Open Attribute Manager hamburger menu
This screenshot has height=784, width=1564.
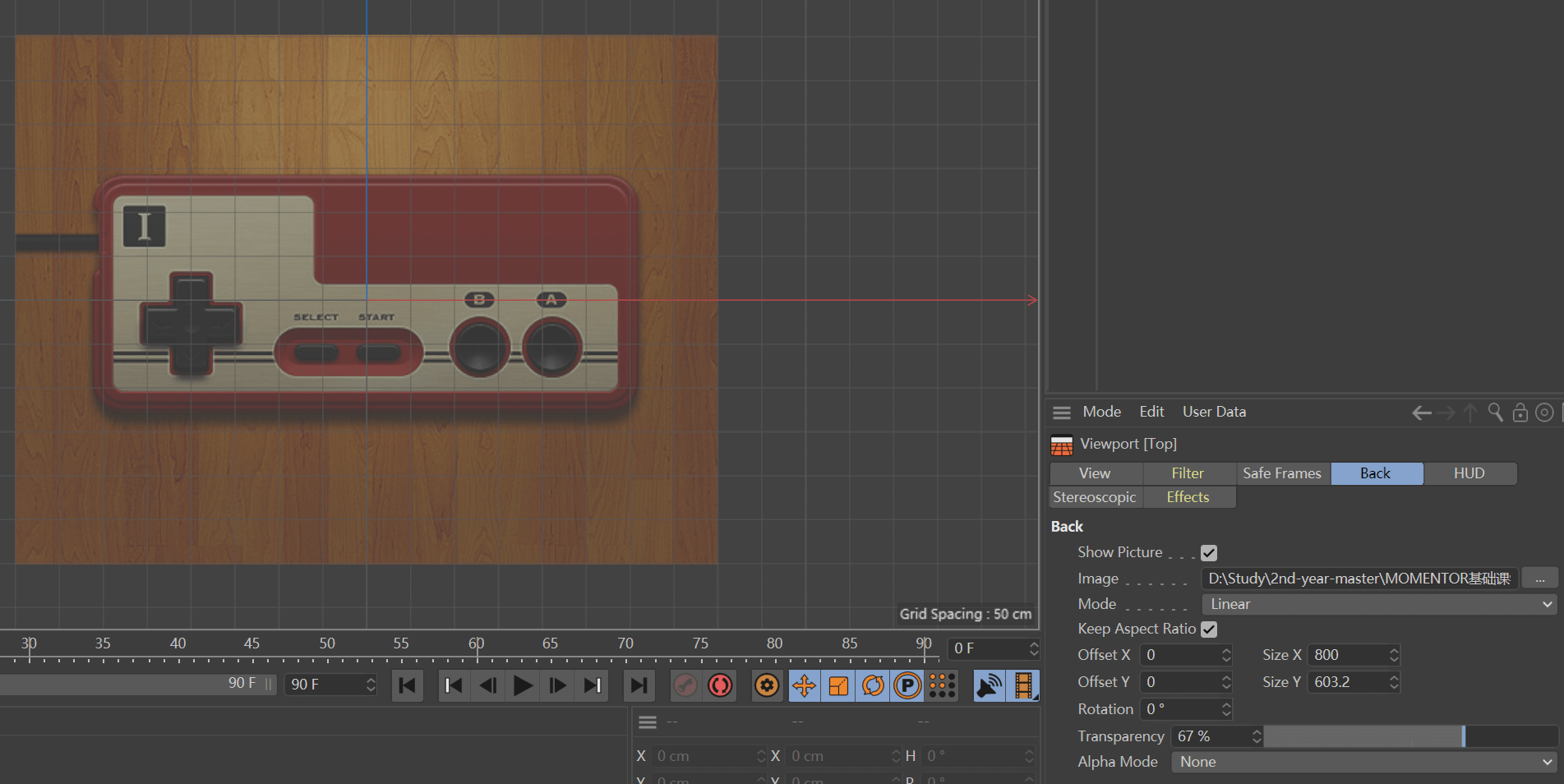(1062, 413)
